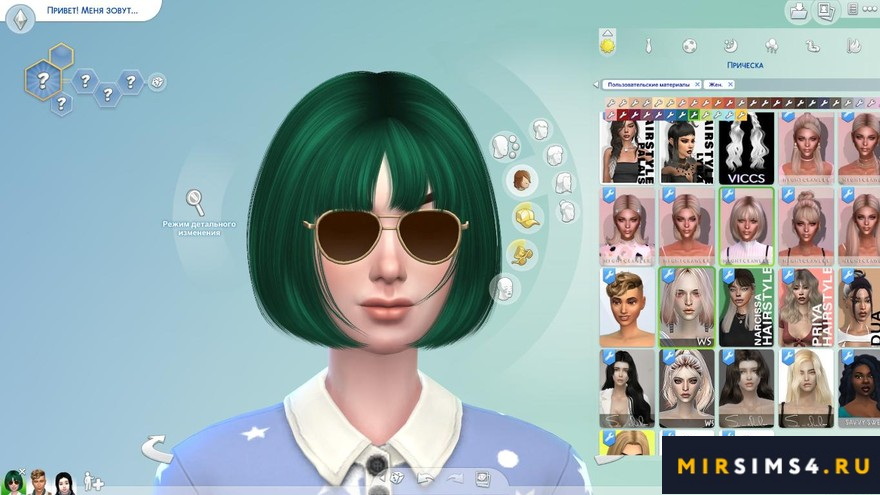Open the multiple heads presets icon
The image size is (880, 495).
(505, 146)
